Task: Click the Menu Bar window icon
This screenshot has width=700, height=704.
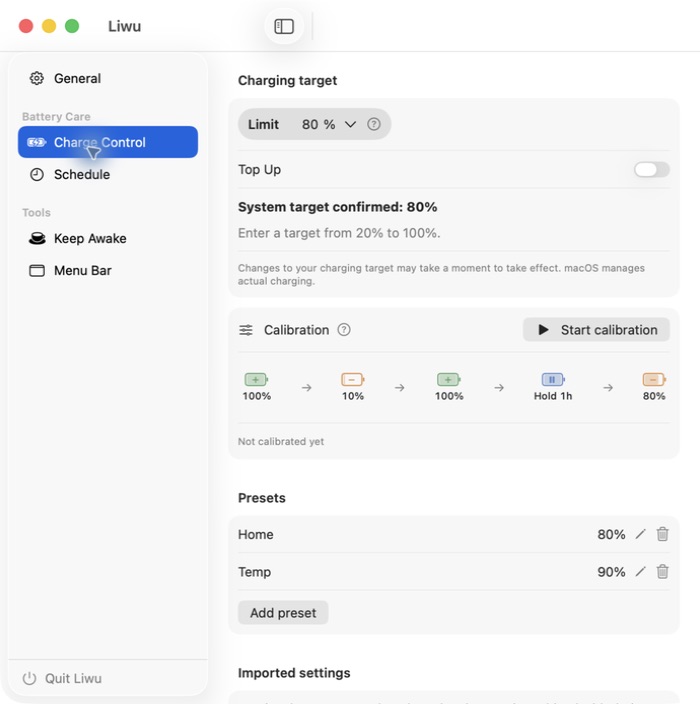Action: 37,270
